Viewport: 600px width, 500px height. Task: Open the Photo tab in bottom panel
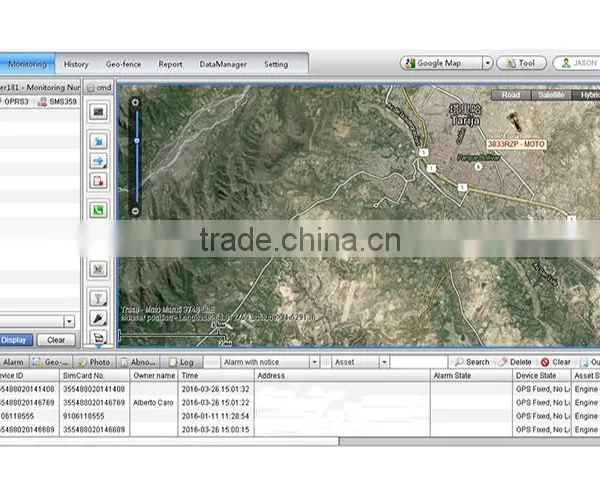coord(95,362)
